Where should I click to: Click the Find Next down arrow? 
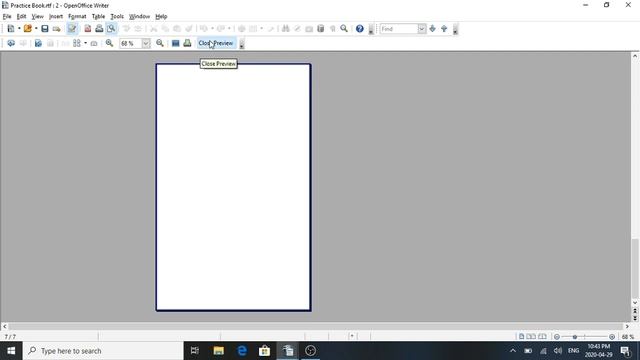433,29
